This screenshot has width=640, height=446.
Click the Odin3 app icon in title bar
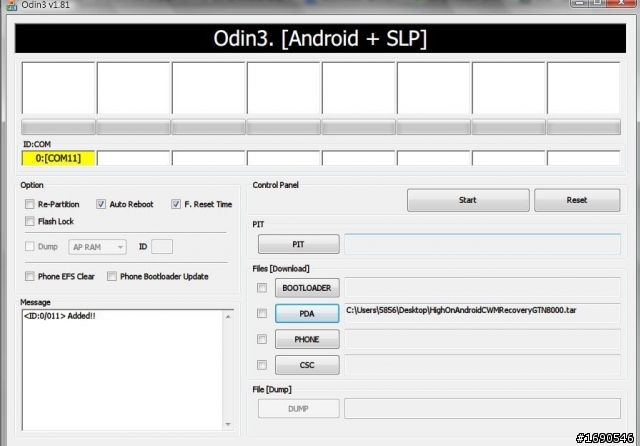click(11, 5)
